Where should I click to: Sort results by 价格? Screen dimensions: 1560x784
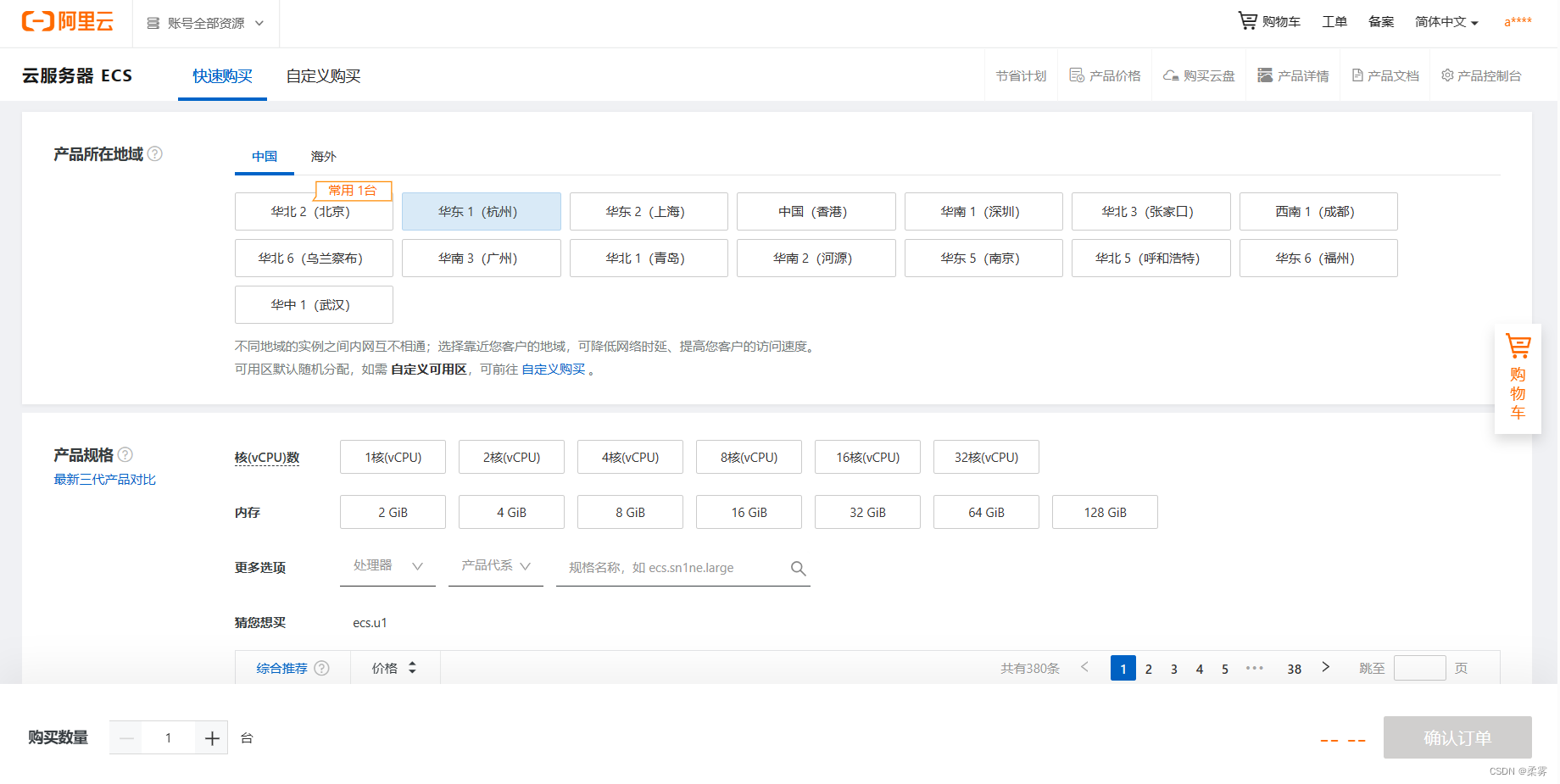click(x=394, y=668)
